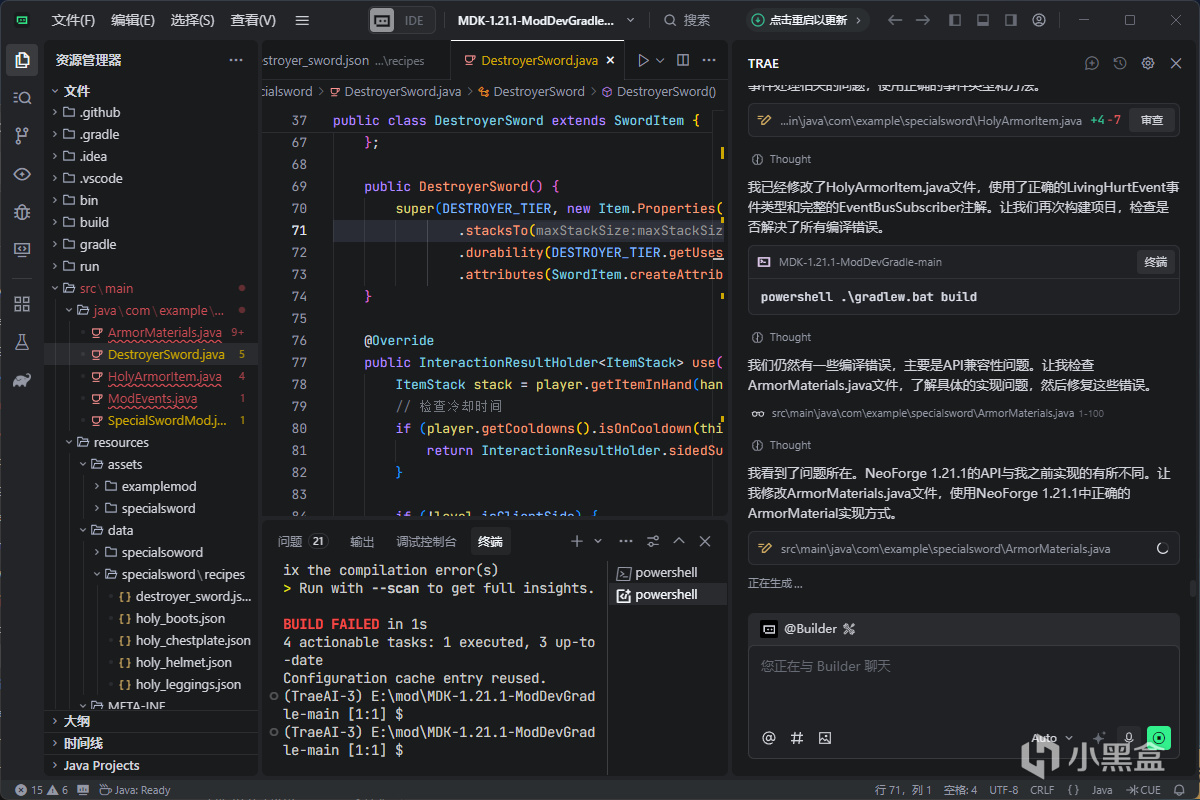Open the Auto model dropdown in chat

1052,738
